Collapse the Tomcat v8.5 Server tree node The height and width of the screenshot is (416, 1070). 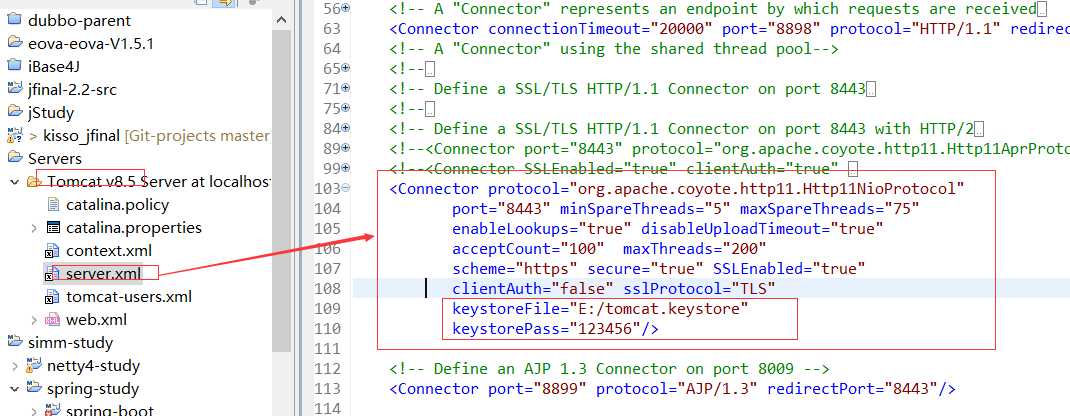pos(15,181)
